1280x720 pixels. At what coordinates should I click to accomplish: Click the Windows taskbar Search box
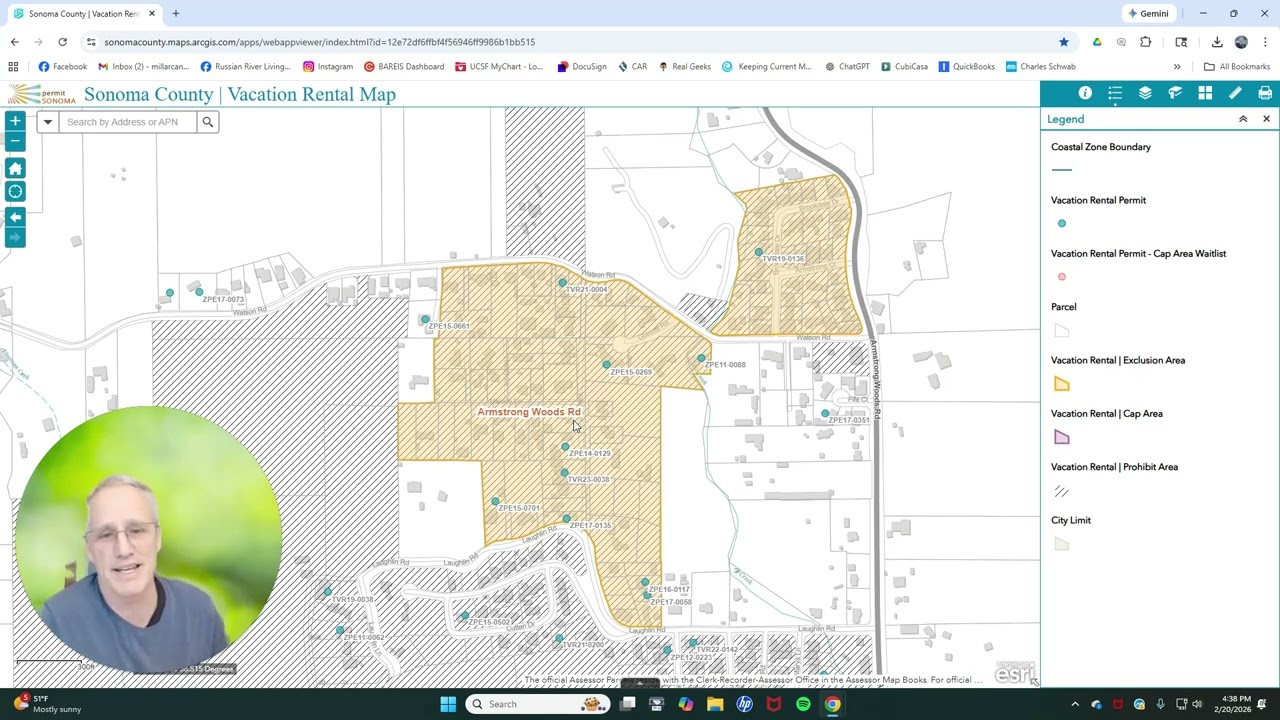click(538, 704)
